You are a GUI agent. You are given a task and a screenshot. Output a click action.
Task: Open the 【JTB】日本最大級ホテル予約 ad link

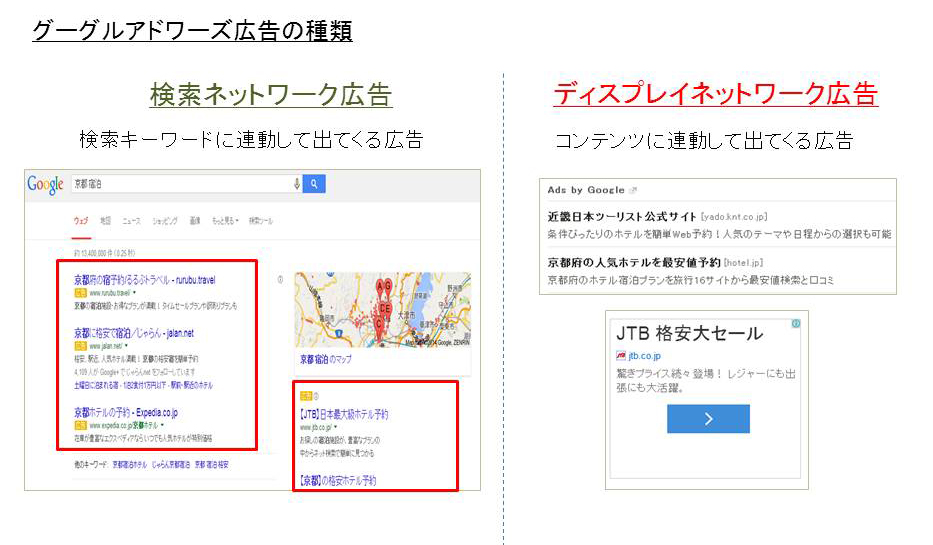click(x=344, y=414)
